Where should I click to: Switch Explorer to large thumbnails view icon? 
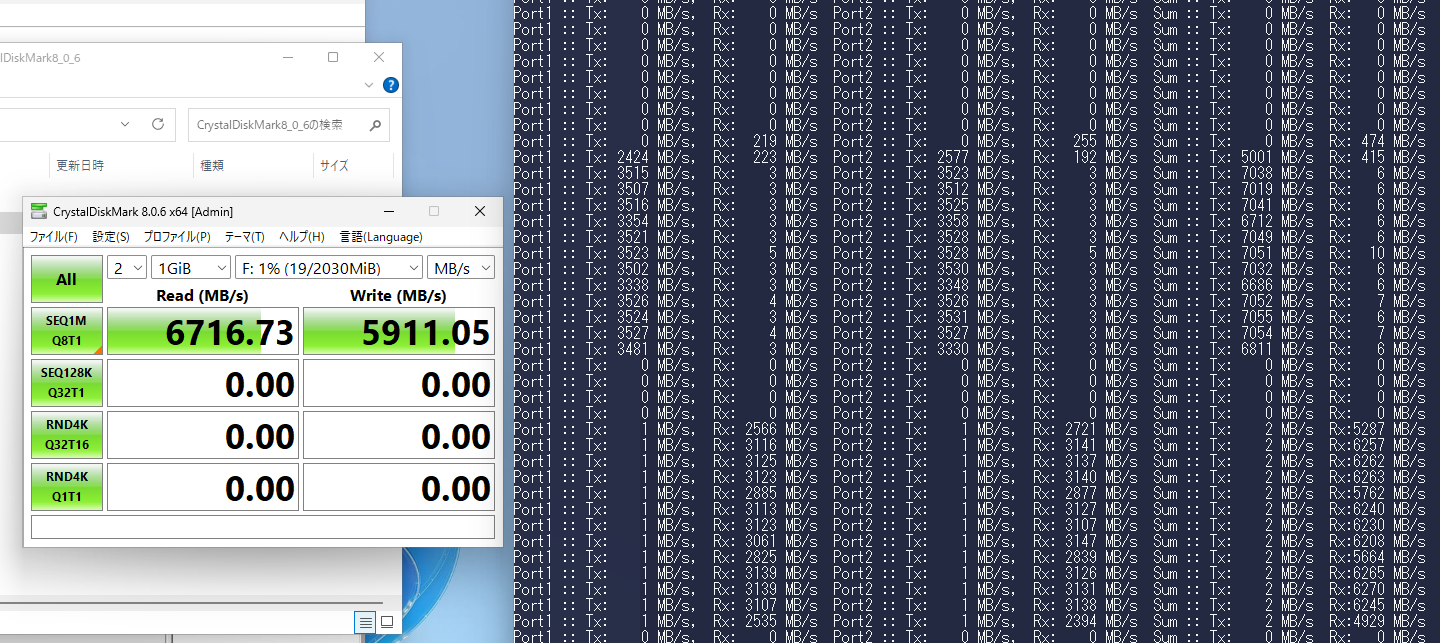387,622
